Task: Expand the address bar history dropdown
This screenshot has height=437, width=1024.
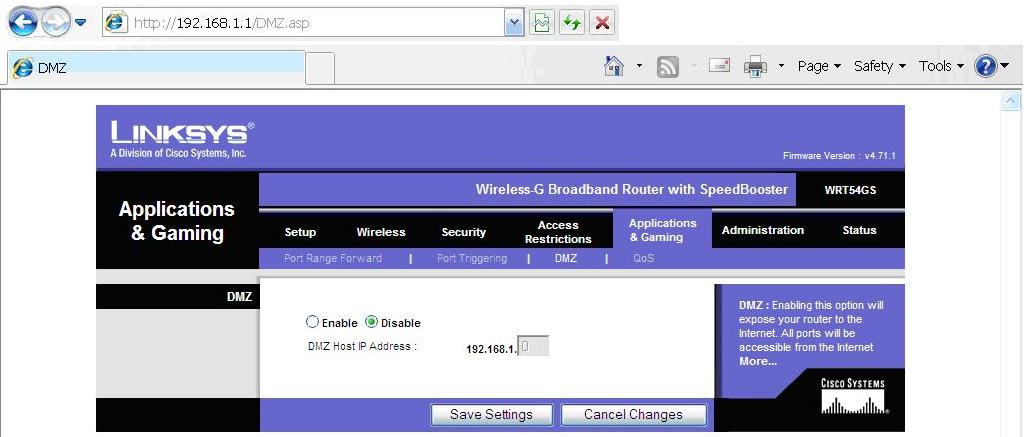Action: 515,24
